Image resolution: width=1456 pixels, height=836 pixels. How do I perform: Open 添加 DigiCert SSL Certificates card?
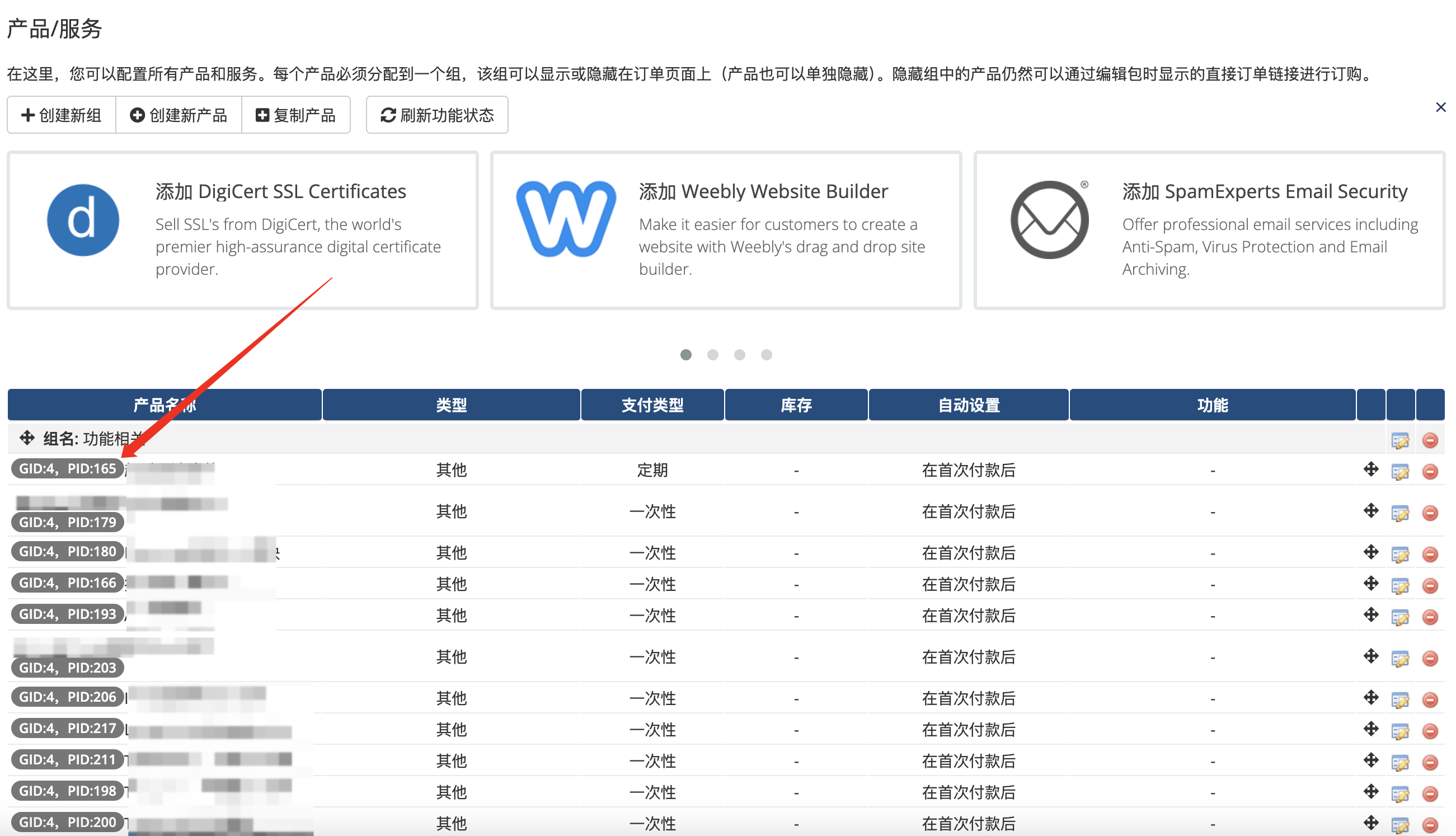tap(280, 192)
